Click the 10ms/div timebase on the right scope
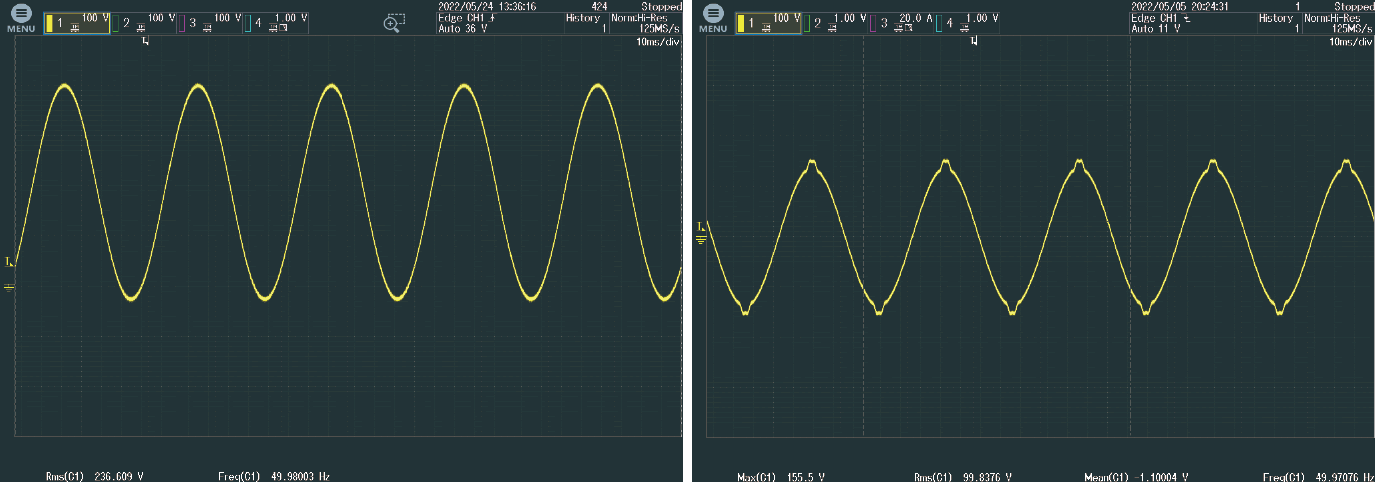The height and width of the screenshot is (482, 1375). click(1350, 42)
